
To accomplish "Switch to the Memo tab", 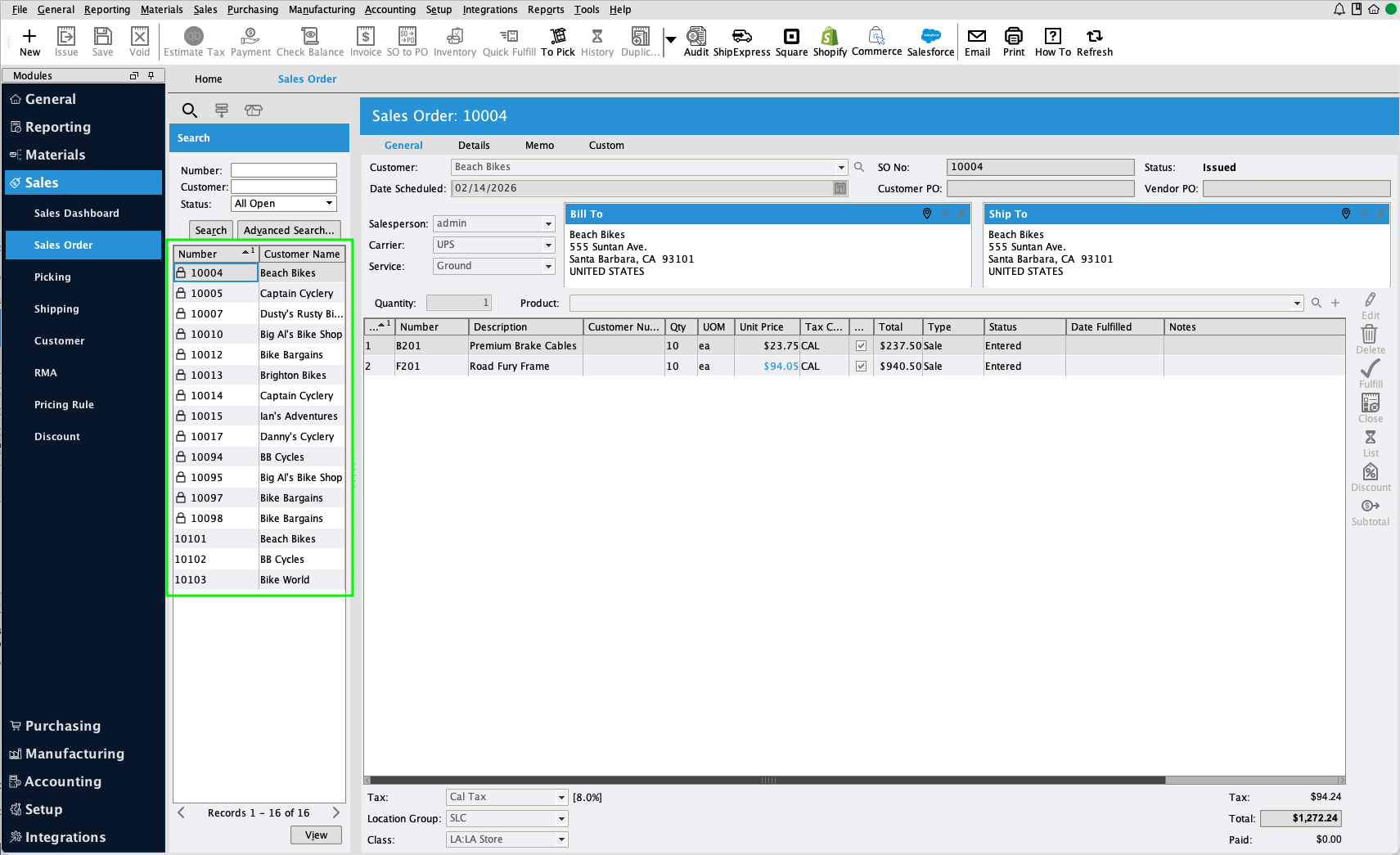I will 539,146.
